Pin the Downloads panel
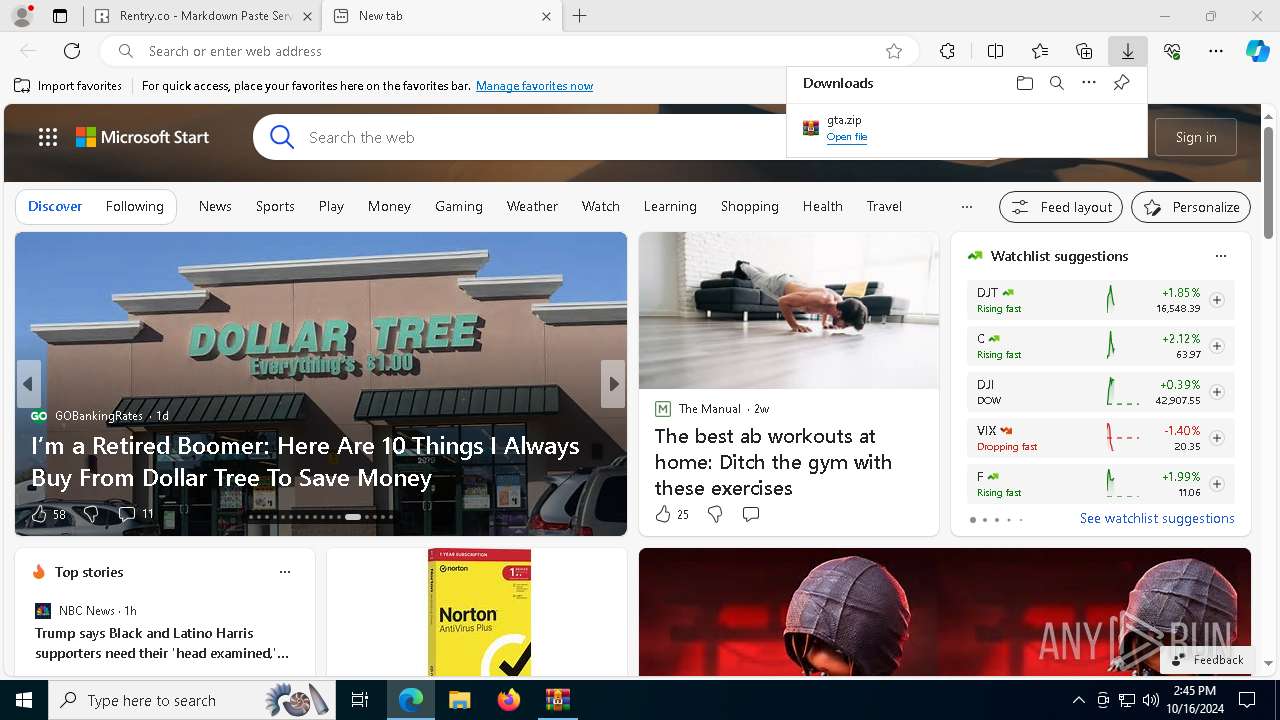Image resolution: width=1280 pixels, height=720 pixels. pyautogui.click(x=1121, y=83)
